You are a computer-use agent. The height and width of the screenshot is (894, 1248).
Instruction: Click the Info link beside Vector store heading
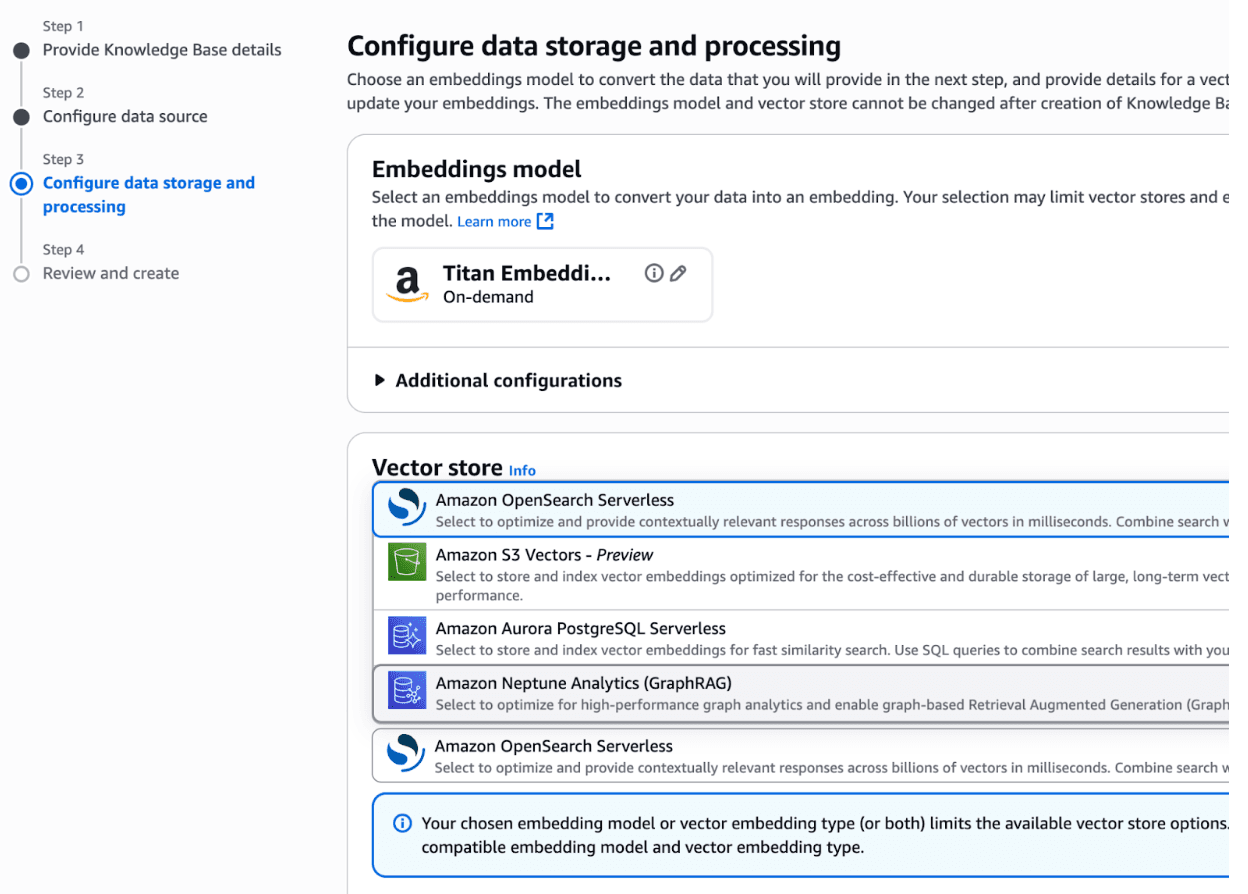[522, 470]
